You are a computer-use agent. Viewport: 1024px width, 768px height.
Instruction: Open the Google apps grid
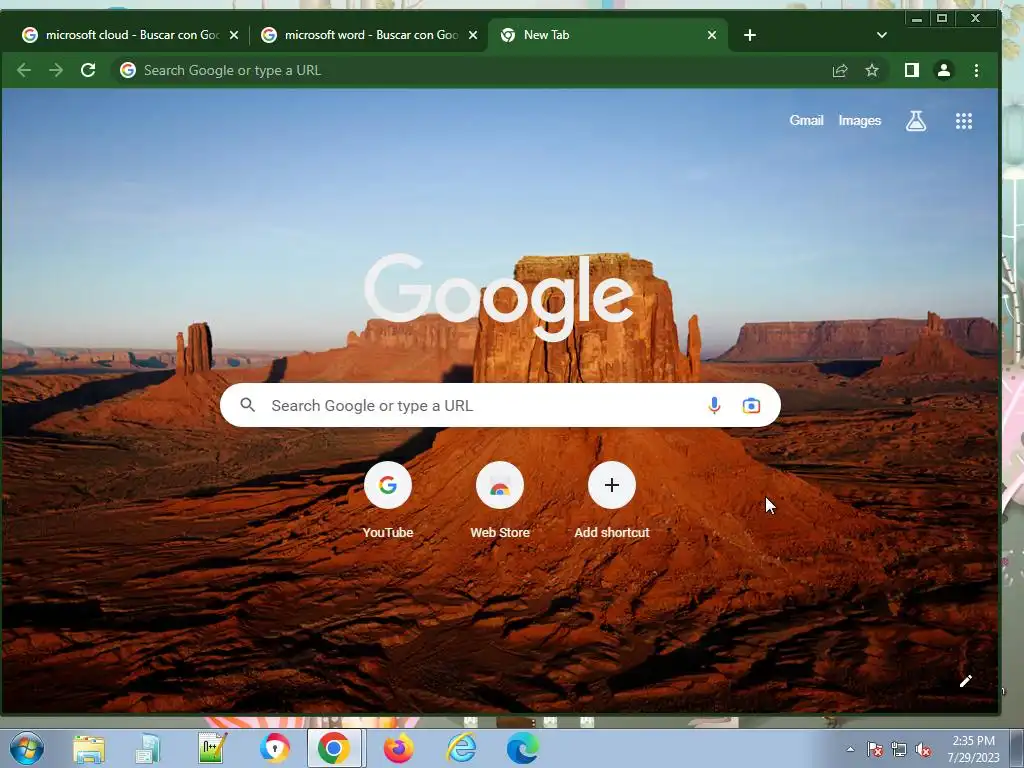[964, 121]
